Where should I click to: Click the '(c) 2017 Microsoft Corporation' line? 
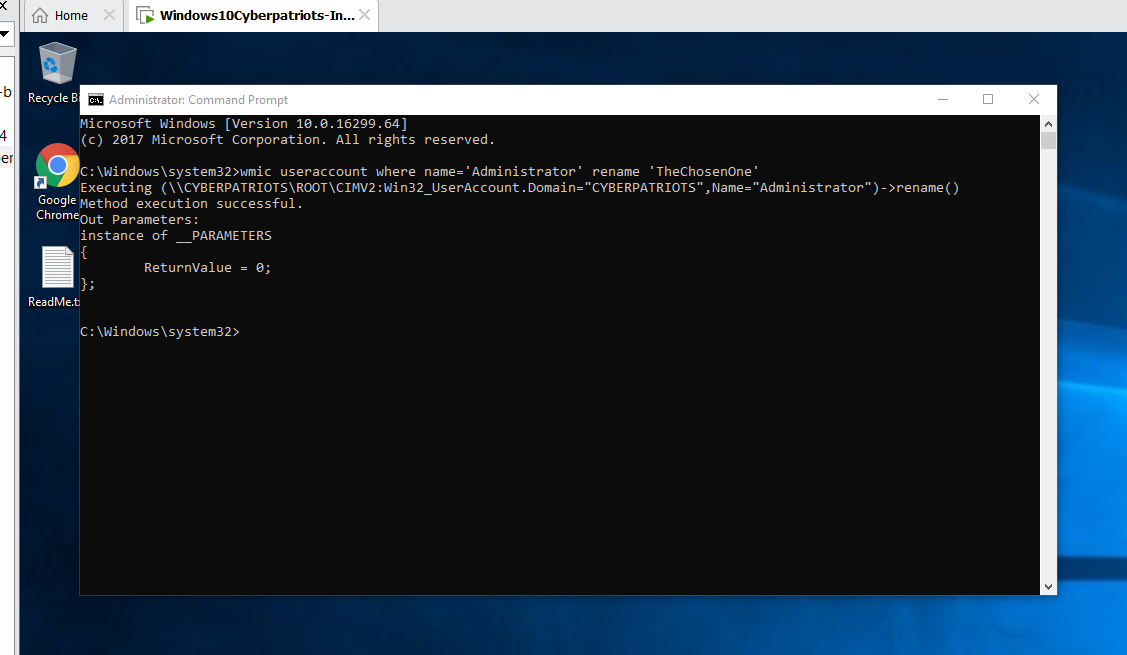point(288,139)
